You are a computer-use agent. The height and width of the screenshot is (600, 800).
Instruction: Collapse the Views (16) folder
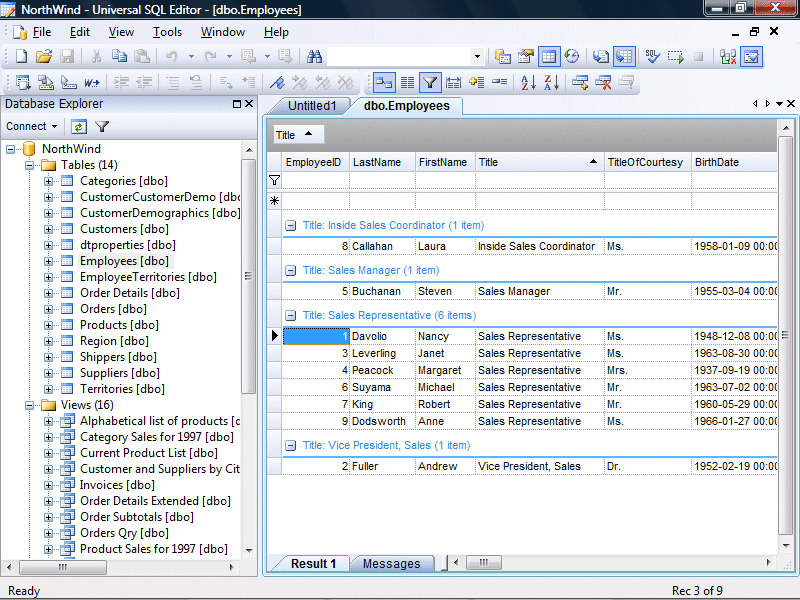[29, 405]
